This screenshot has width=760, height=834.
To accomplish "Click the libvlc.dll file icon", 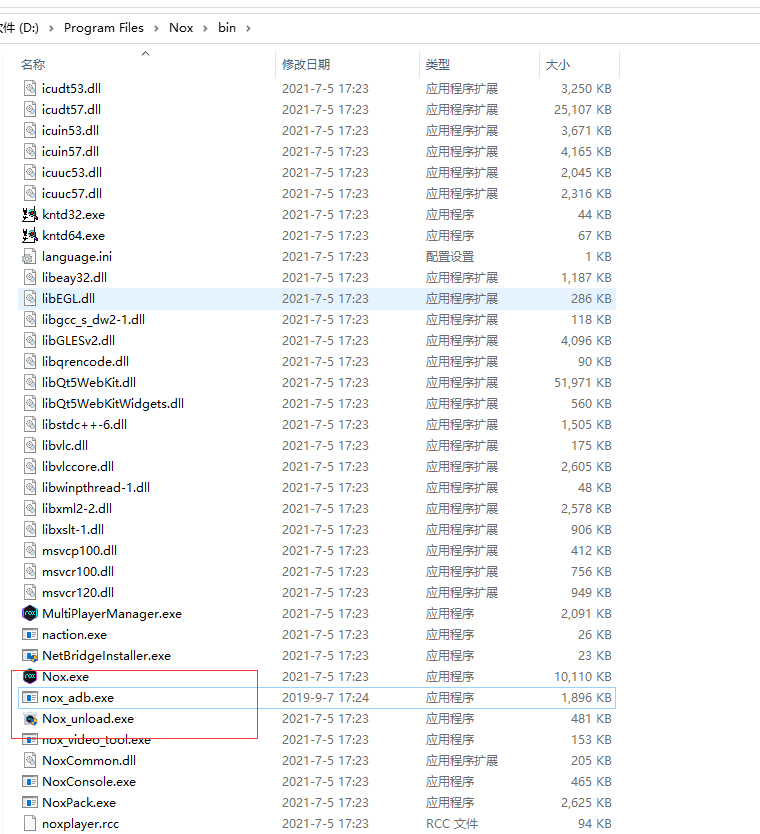I will click(x=30, y=445).
